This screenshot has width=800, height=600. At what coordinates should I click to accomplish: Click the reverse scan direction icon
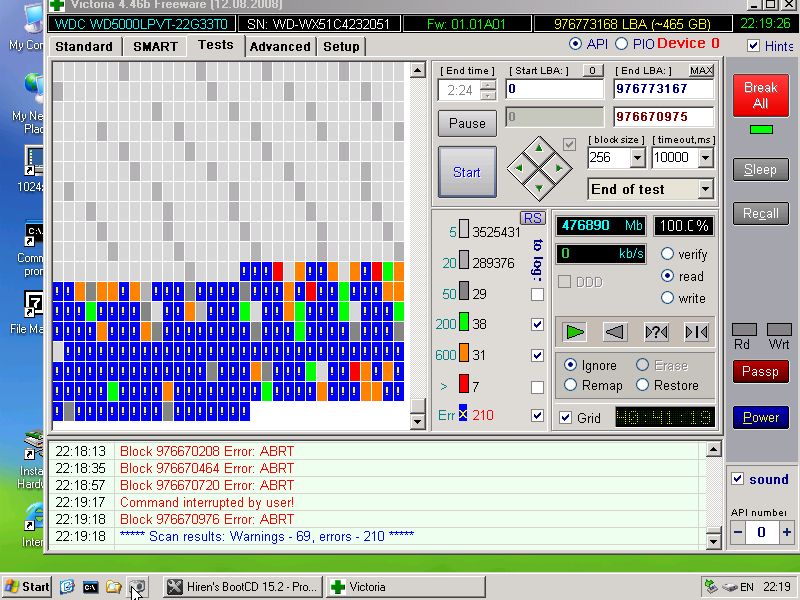pyautogui.click(x=615, y=332)
